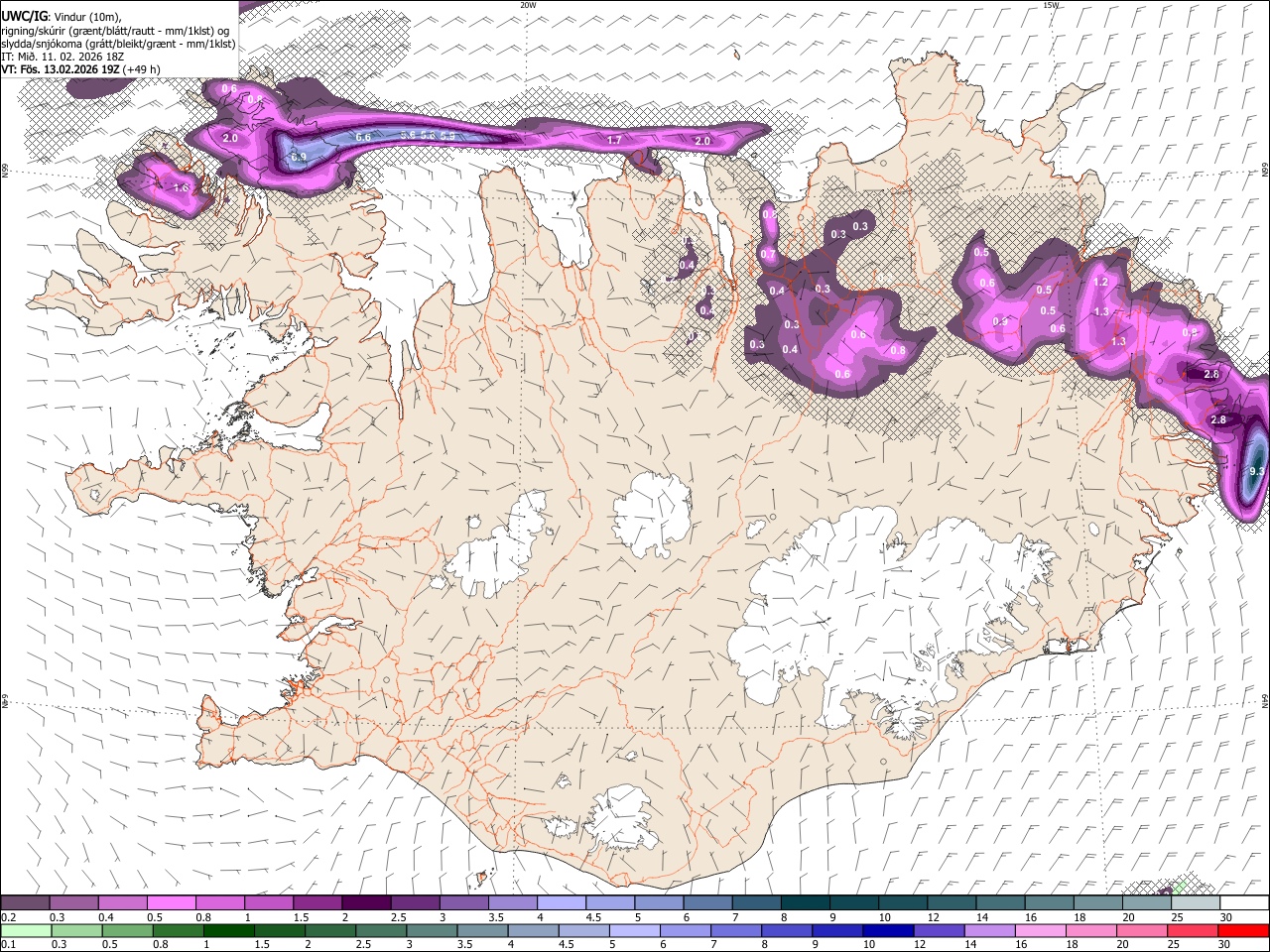Image resolution: width=1270 pixels, height=952 pixels.
Task: Click the 1.6 precipitation value in northwest
Action: pos(181,186)
